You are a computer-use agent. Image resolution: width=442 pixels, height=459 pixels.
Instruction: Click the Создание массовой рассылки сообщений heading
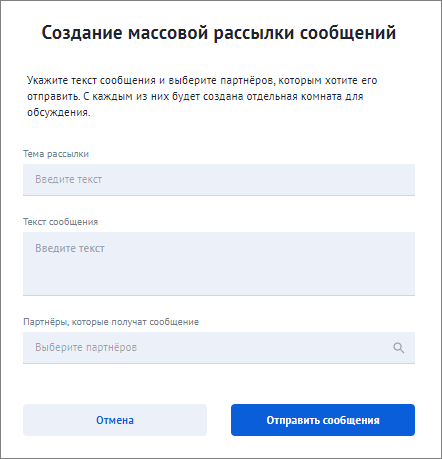[x=219, y=33]
